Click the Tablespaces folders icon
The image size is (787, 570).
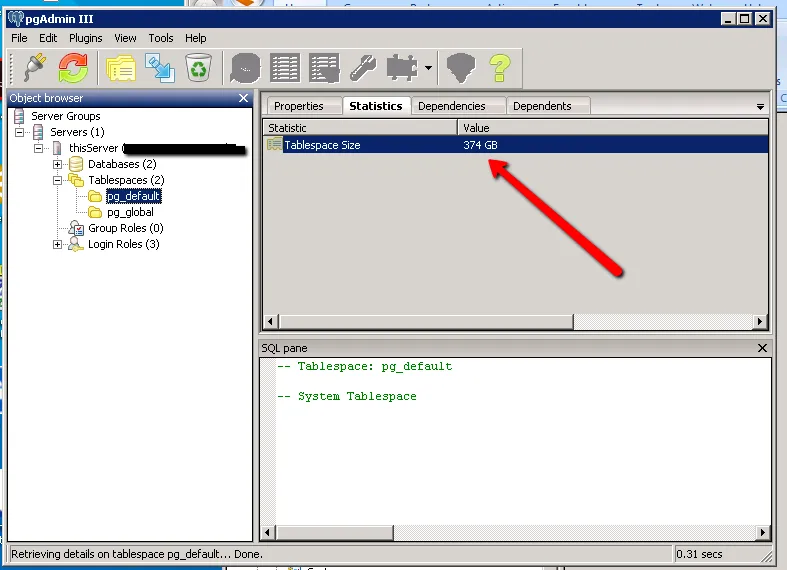[76, 180]
